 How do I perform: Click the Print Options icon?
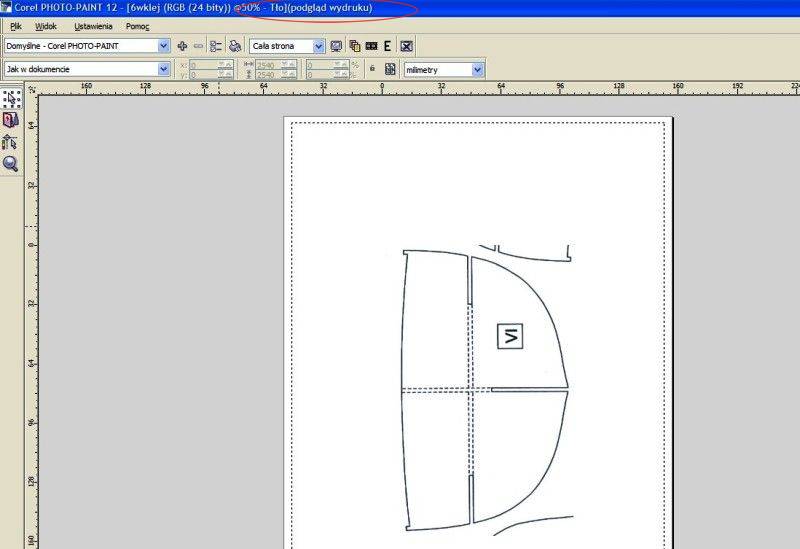point(216,46)
